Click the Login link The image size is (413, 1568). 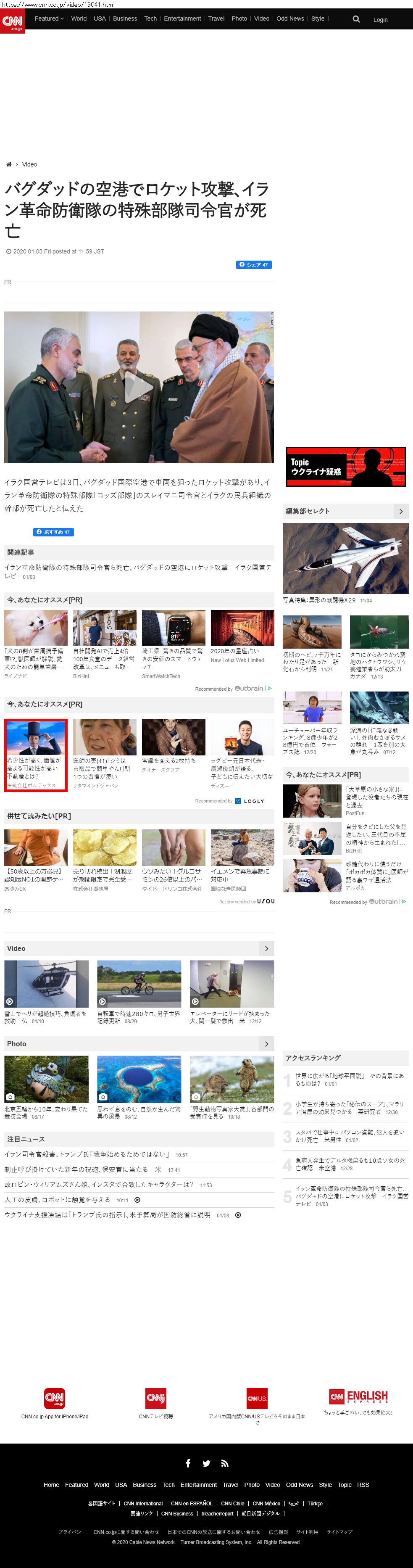[x=380, y=20]
